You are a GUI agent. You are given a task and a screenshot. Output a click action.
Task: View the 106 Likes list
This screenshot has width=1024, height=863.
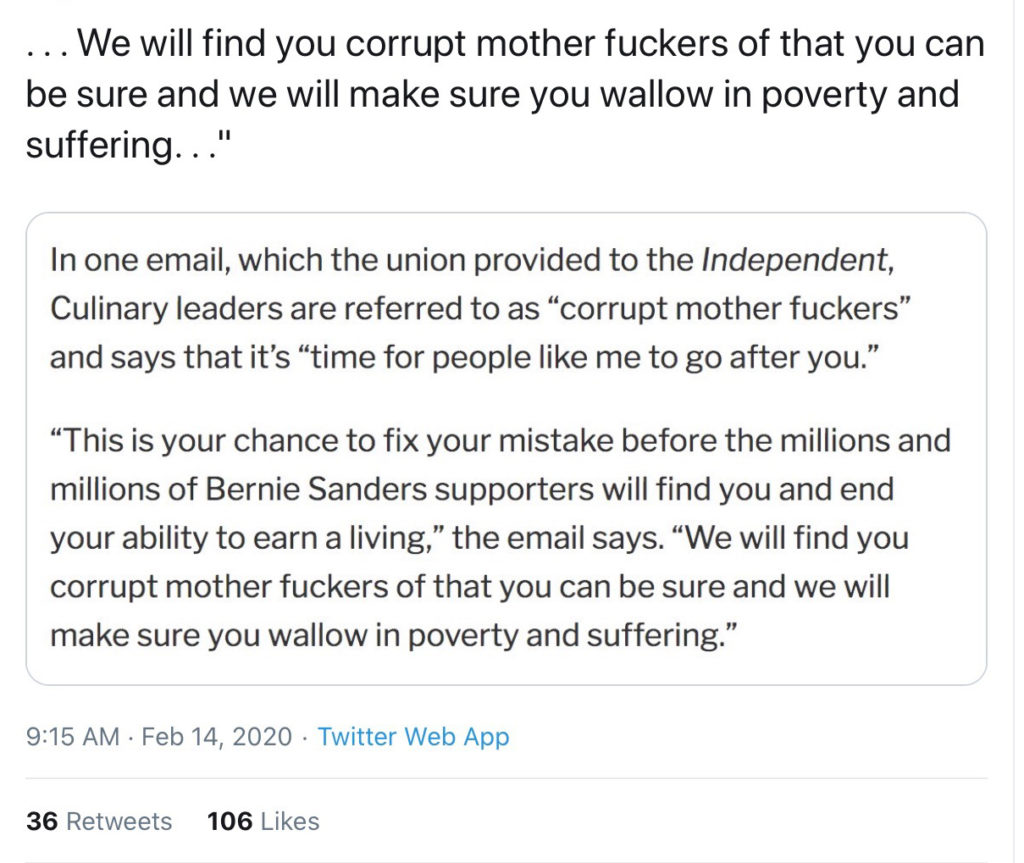click(x=263, y=821)
